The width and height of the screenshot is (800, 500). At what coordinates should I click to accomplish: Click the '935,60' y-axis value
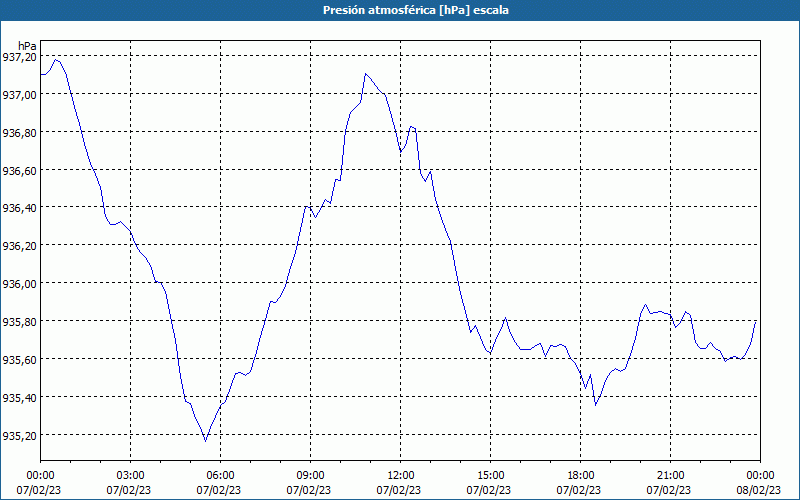tap(19, 359)
